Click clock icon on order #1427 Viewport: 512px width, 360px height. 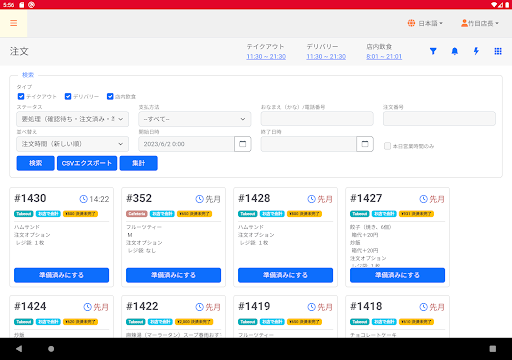pos(423,199)
